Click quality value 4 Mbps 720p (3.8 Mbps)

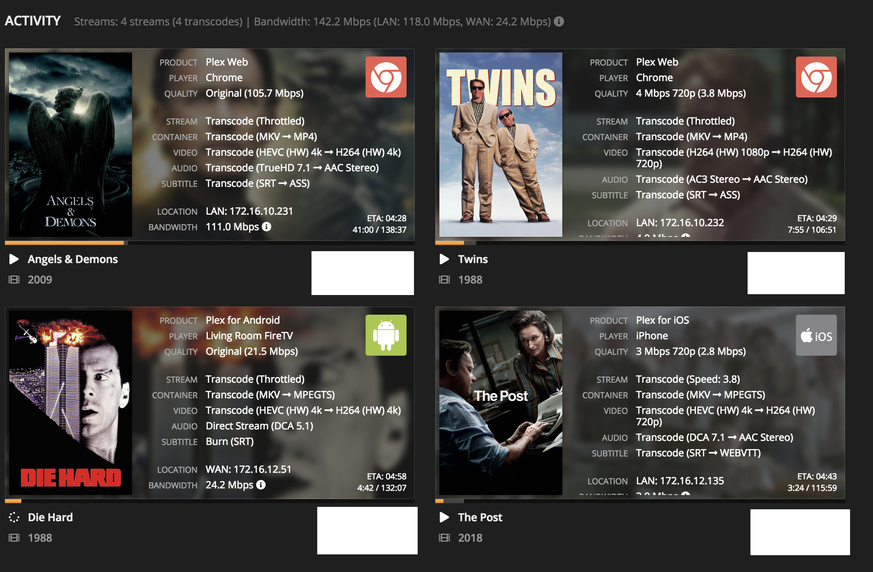click(x=691, y=93)
